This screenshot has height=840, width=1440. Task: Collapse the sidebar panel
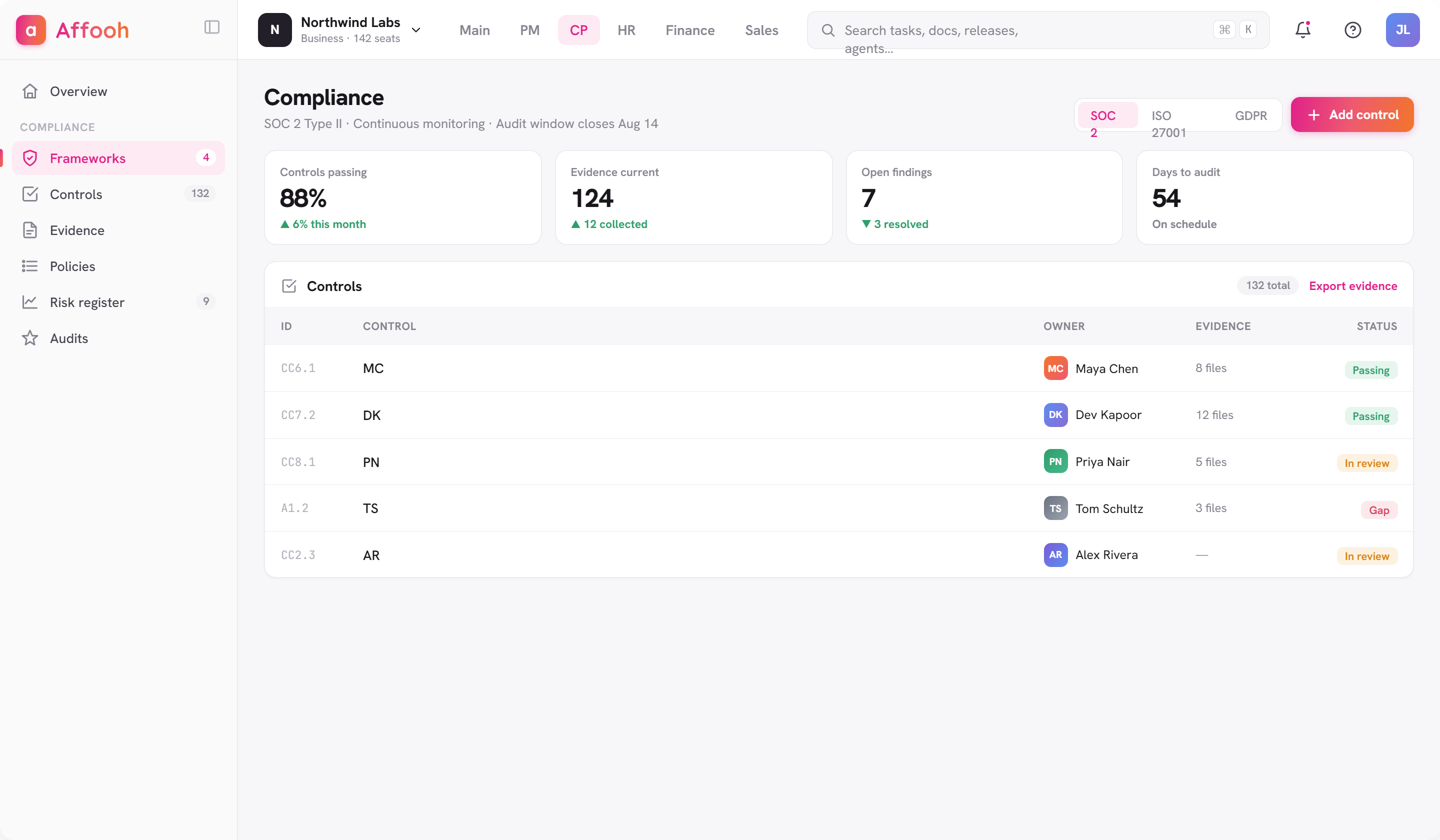coord(212,27)
